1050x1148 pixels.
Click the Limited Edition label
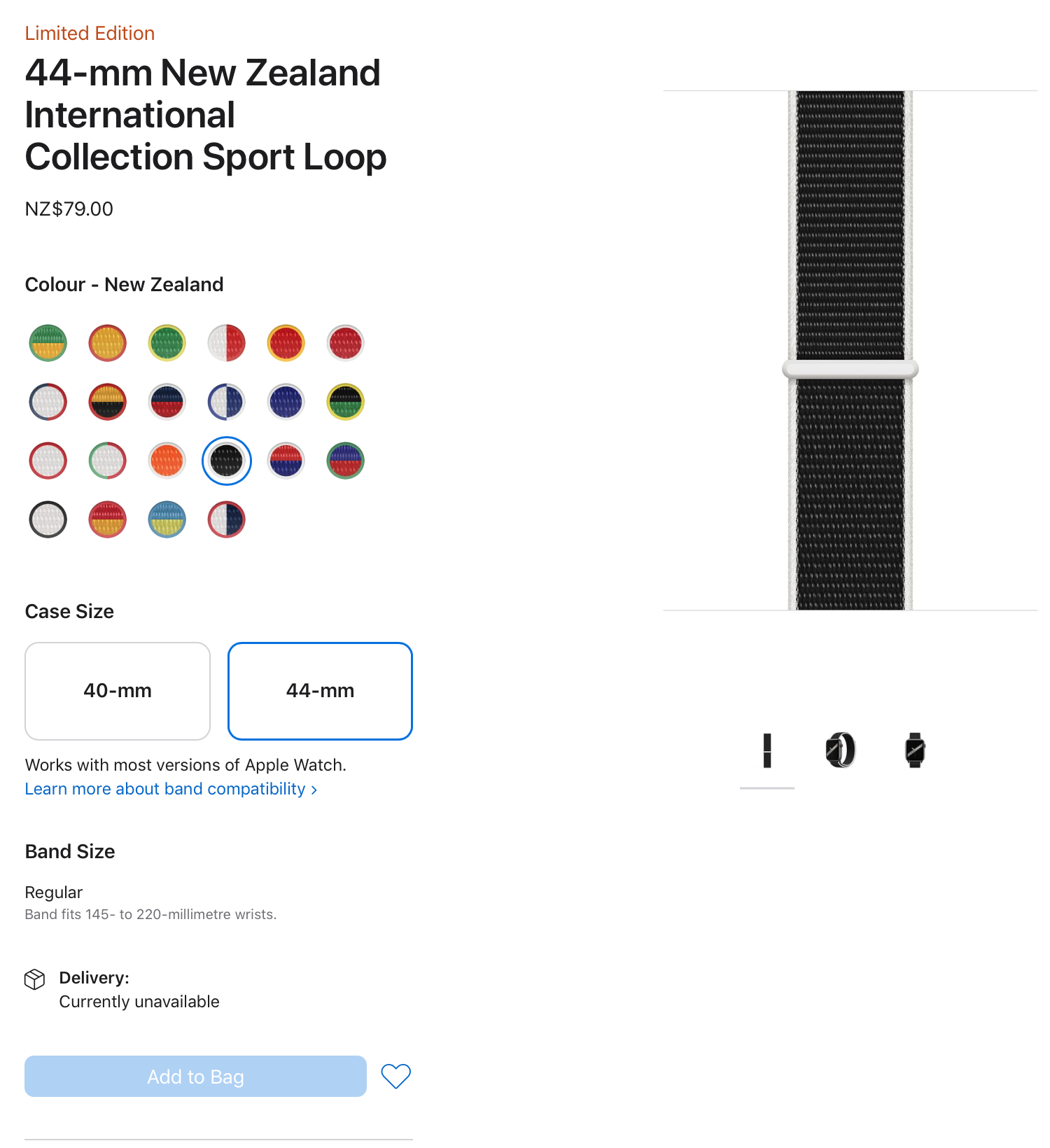click(x=89, y=33)
